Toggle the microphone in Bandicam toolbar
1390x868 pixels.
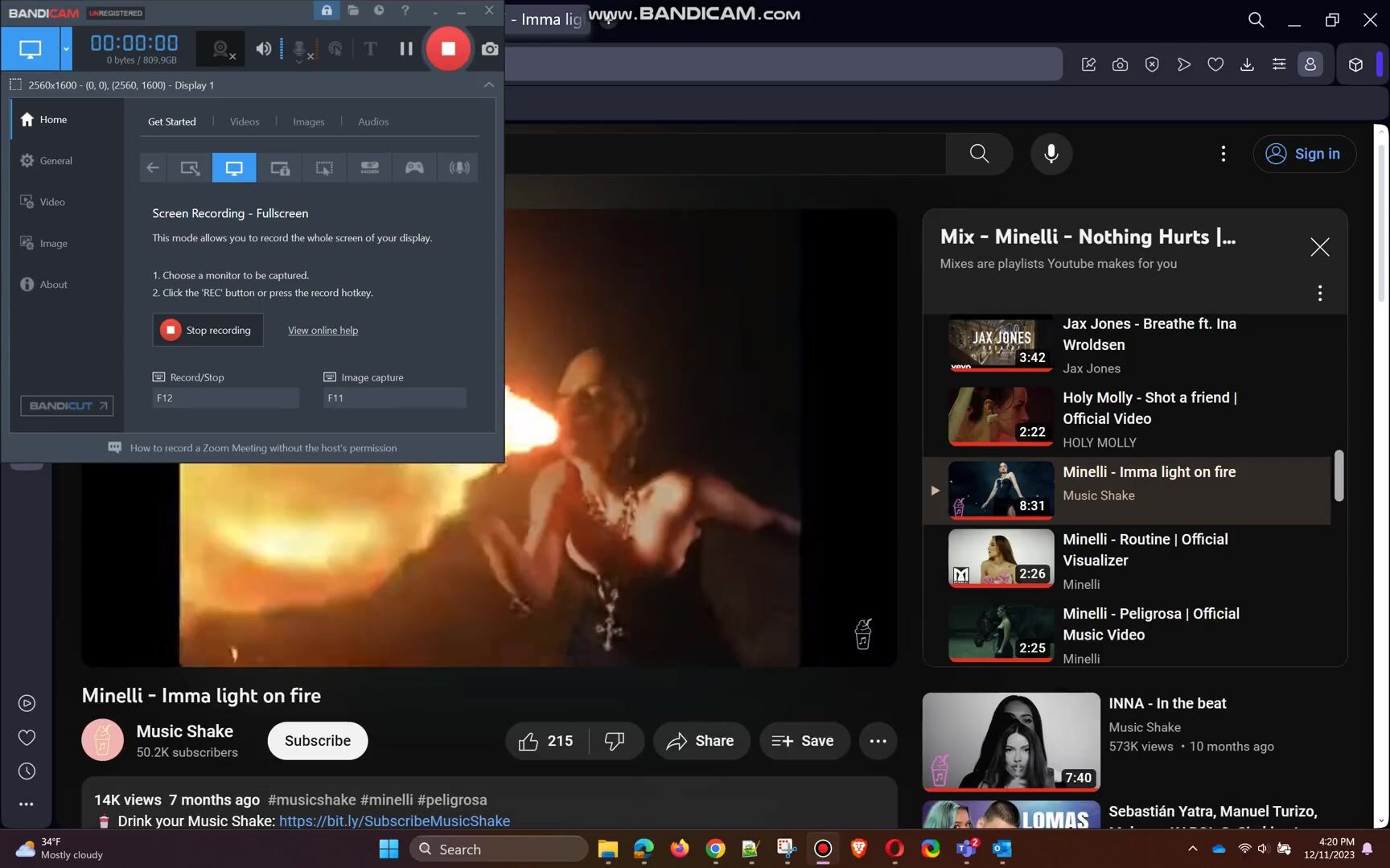coord(300,49)
